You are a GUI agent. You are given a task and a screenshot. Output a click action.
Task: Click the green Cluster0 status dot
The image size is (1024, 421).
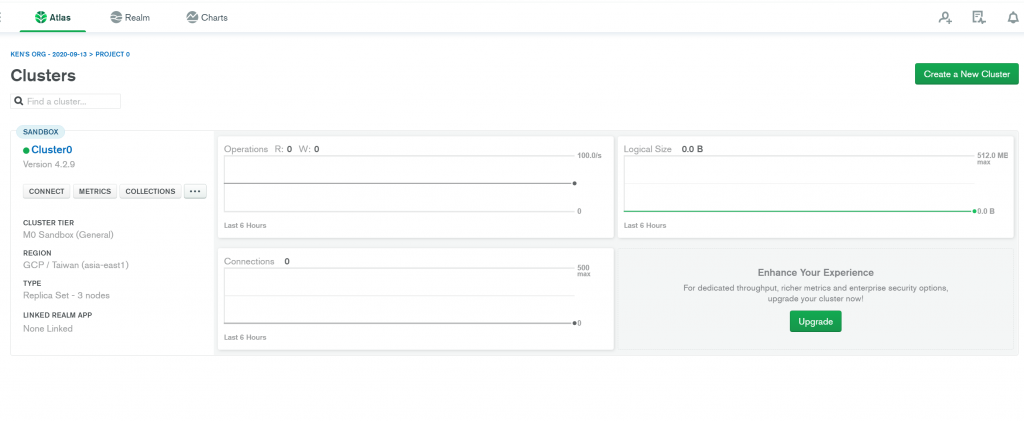point(26,151)
